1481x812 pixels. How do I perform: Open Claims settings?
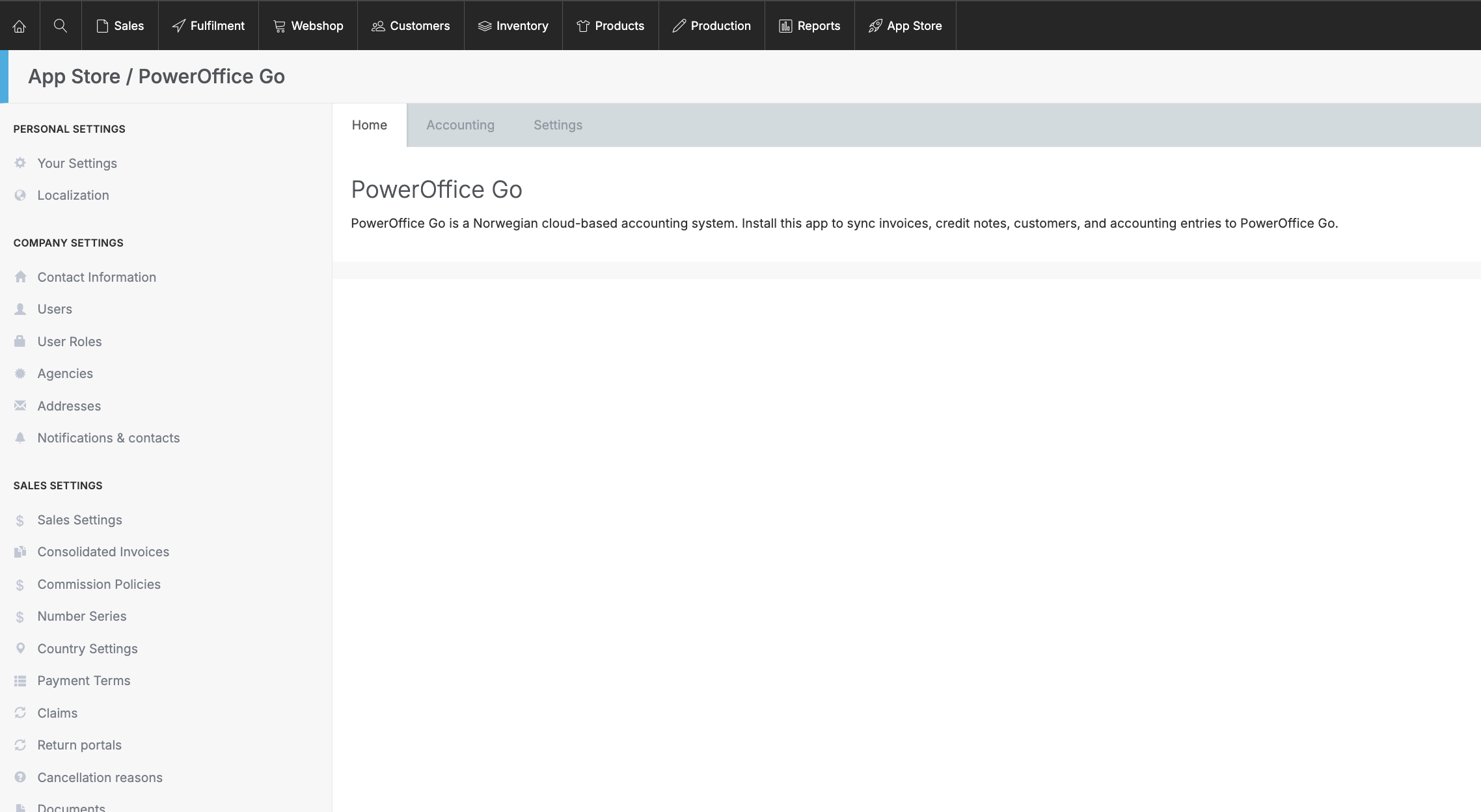coord(57,713)
